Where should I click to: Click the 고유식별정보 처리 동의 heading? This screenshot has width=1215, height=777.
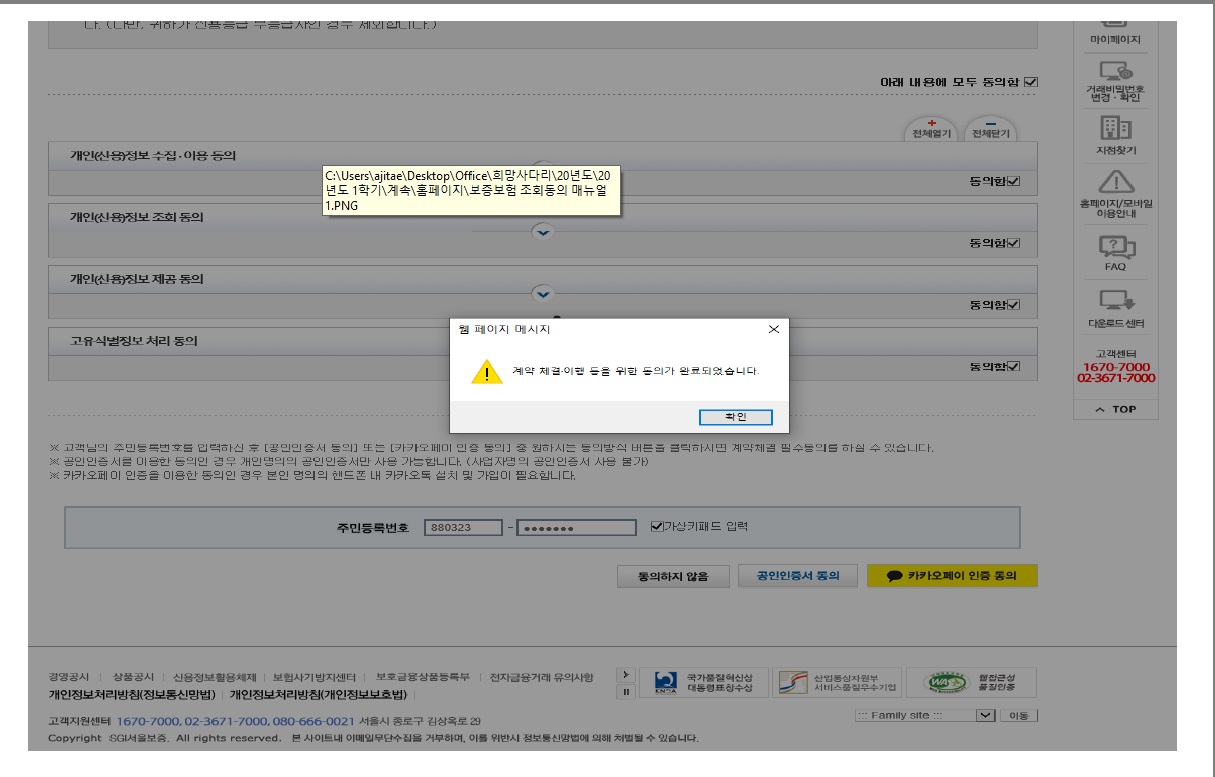pyautogui.click(x=133, y=341)
